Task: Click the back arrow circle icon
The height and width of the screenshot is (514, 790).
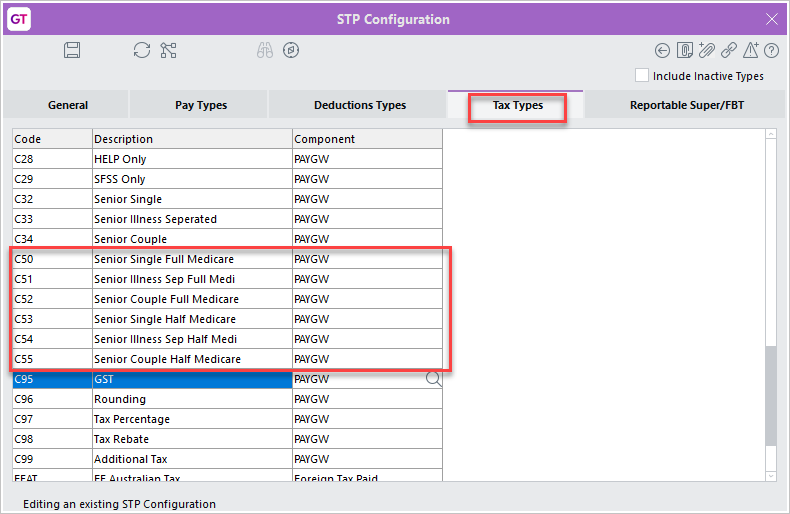Action: click(662, 50)
